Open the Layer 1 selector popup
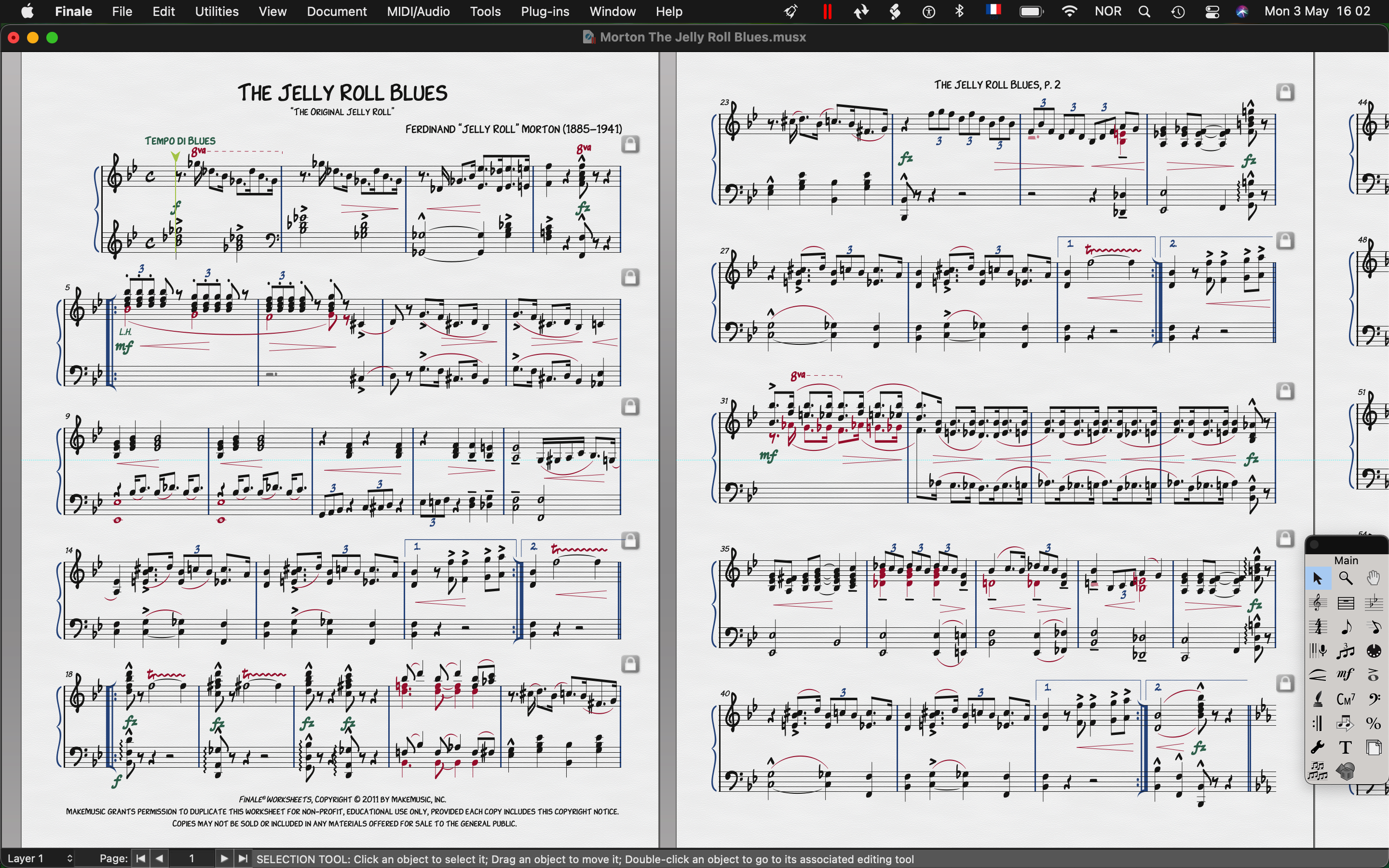Viewport: 1389px width, 868px height. 40,859
